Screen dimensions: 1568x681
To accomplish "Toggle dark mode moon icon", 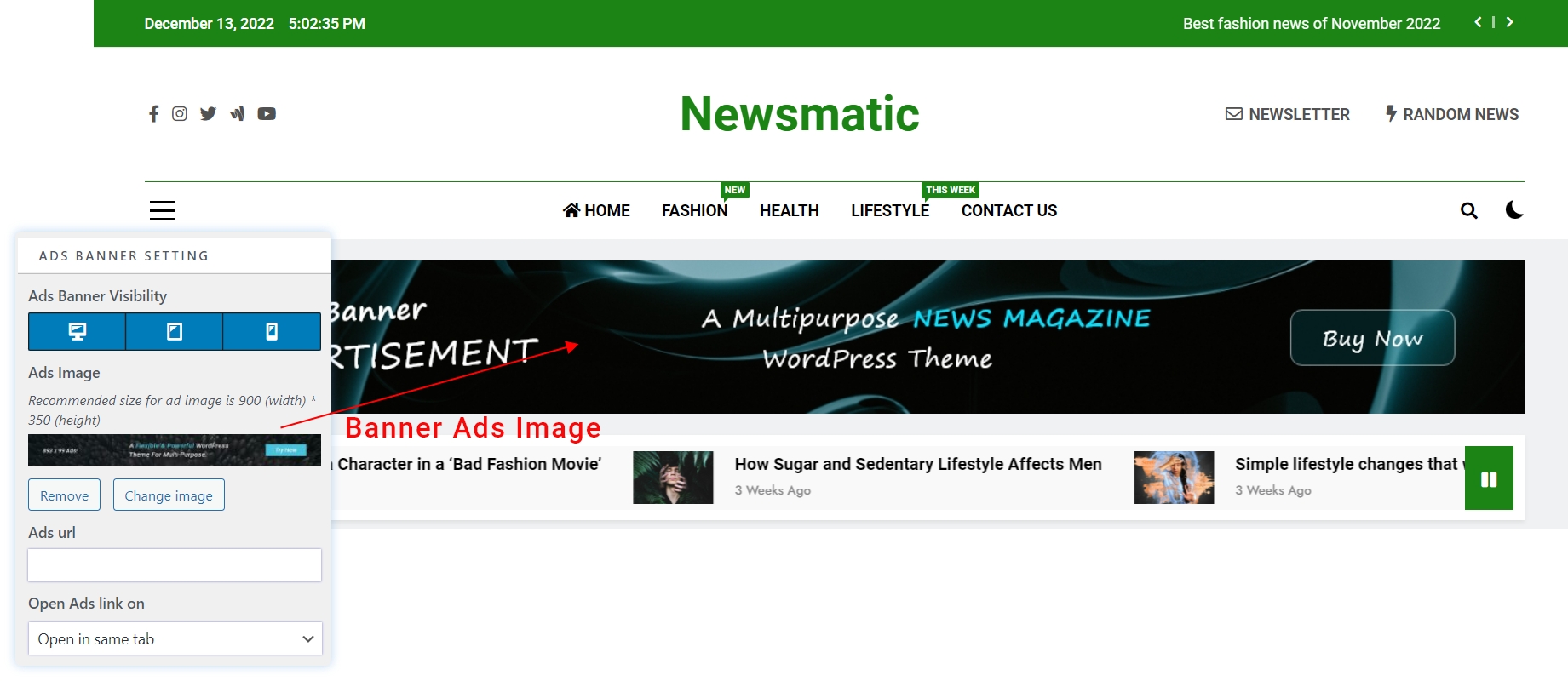I will [x=1513, y=210].
